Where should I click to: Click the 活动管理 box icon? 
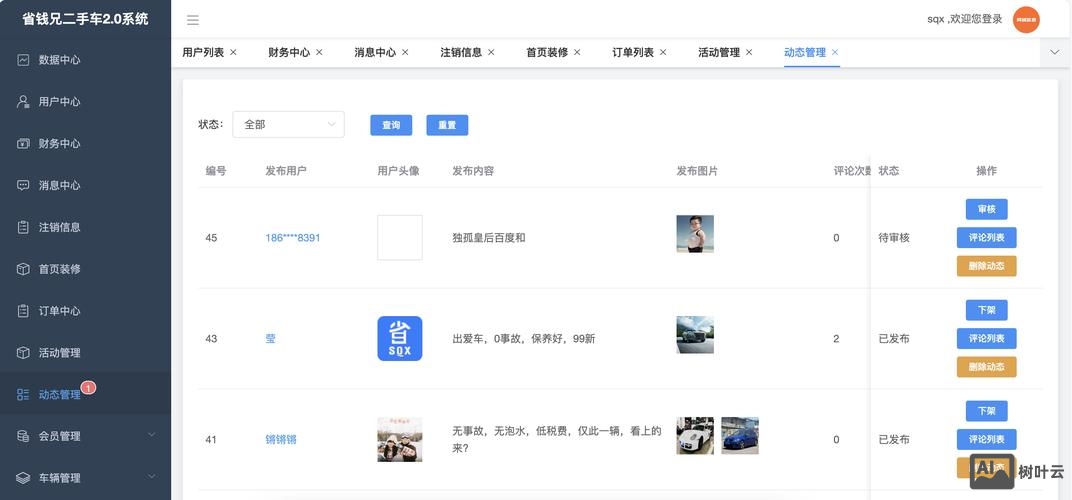click(x=23, y=353)
